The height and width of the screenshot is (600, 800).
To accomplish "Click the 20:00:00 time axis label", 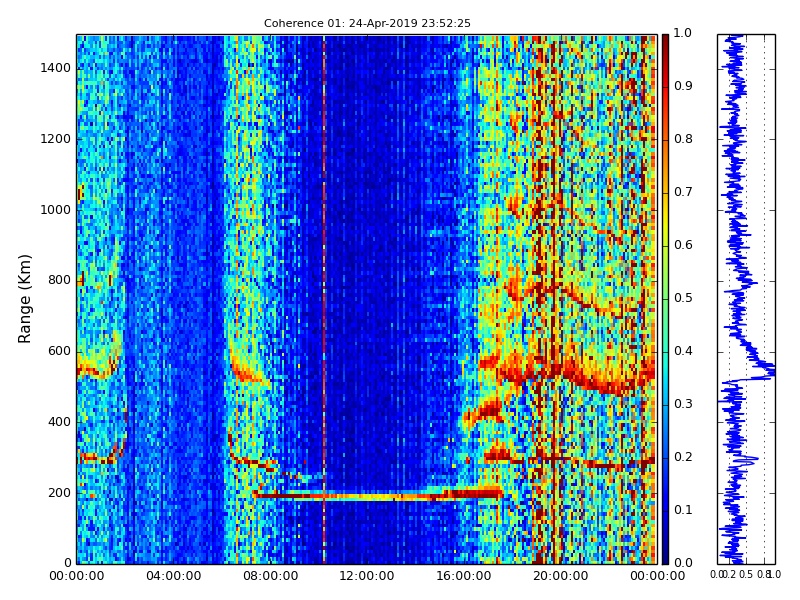I will tap(561, 576).
